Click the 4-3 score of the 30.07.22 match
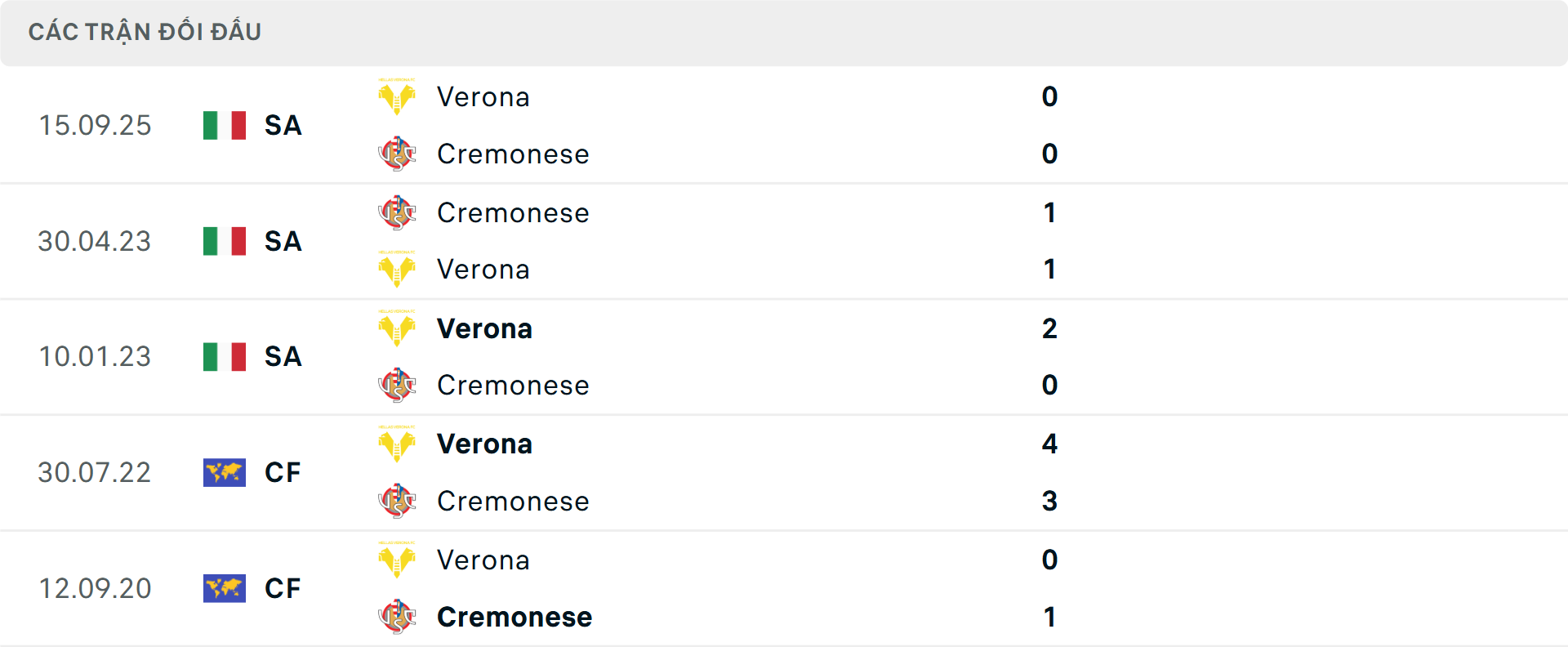This screenshot has width=1568, height=647. pos(1050,472)
